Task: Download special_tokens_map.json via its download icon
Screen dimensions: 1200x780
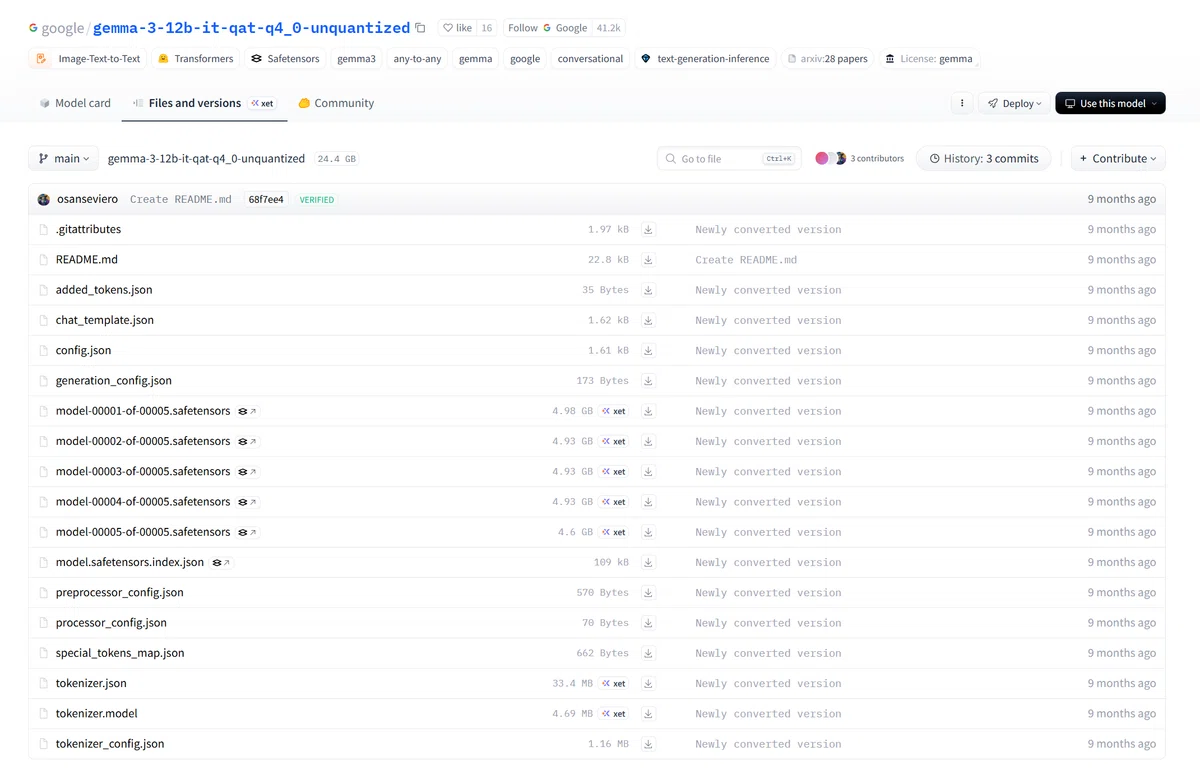Action: tap(648, 653)
